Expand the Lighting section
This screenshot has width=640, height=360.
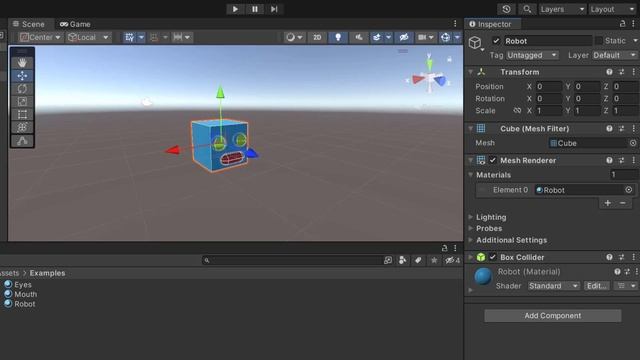471,217
